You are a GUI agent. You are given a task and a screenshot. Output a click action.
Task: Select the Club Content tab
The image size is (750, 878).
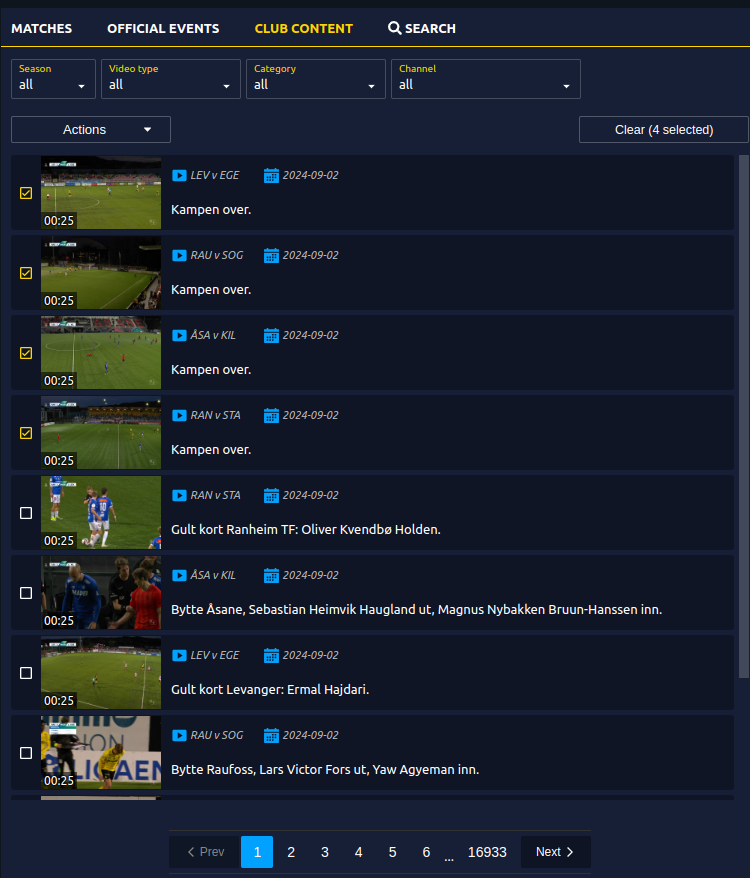[304, 29]
